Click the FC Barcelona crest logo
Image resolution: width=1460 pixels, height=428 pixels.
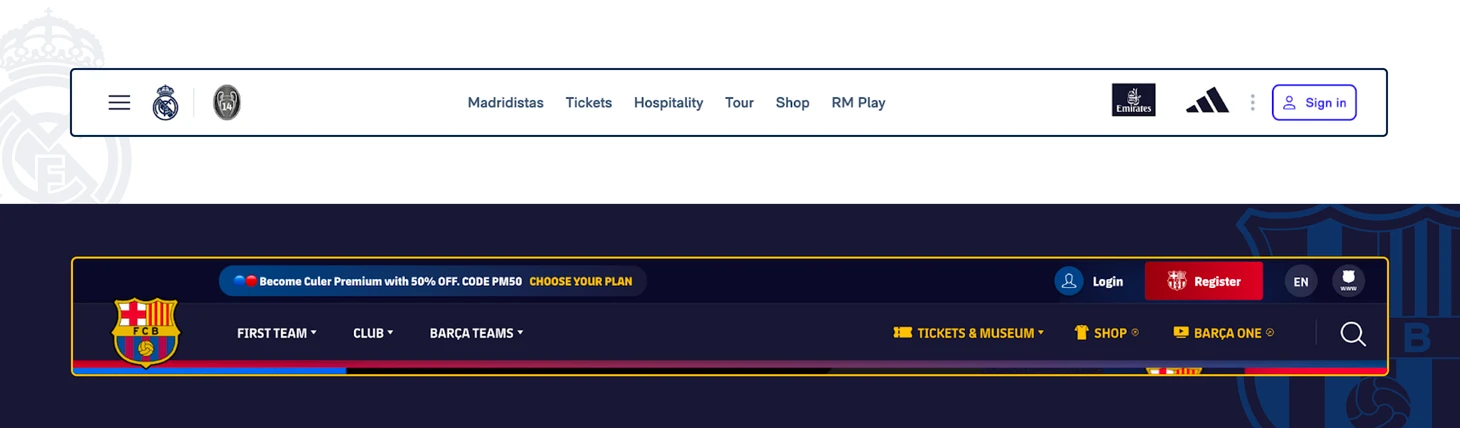point(146,332)
